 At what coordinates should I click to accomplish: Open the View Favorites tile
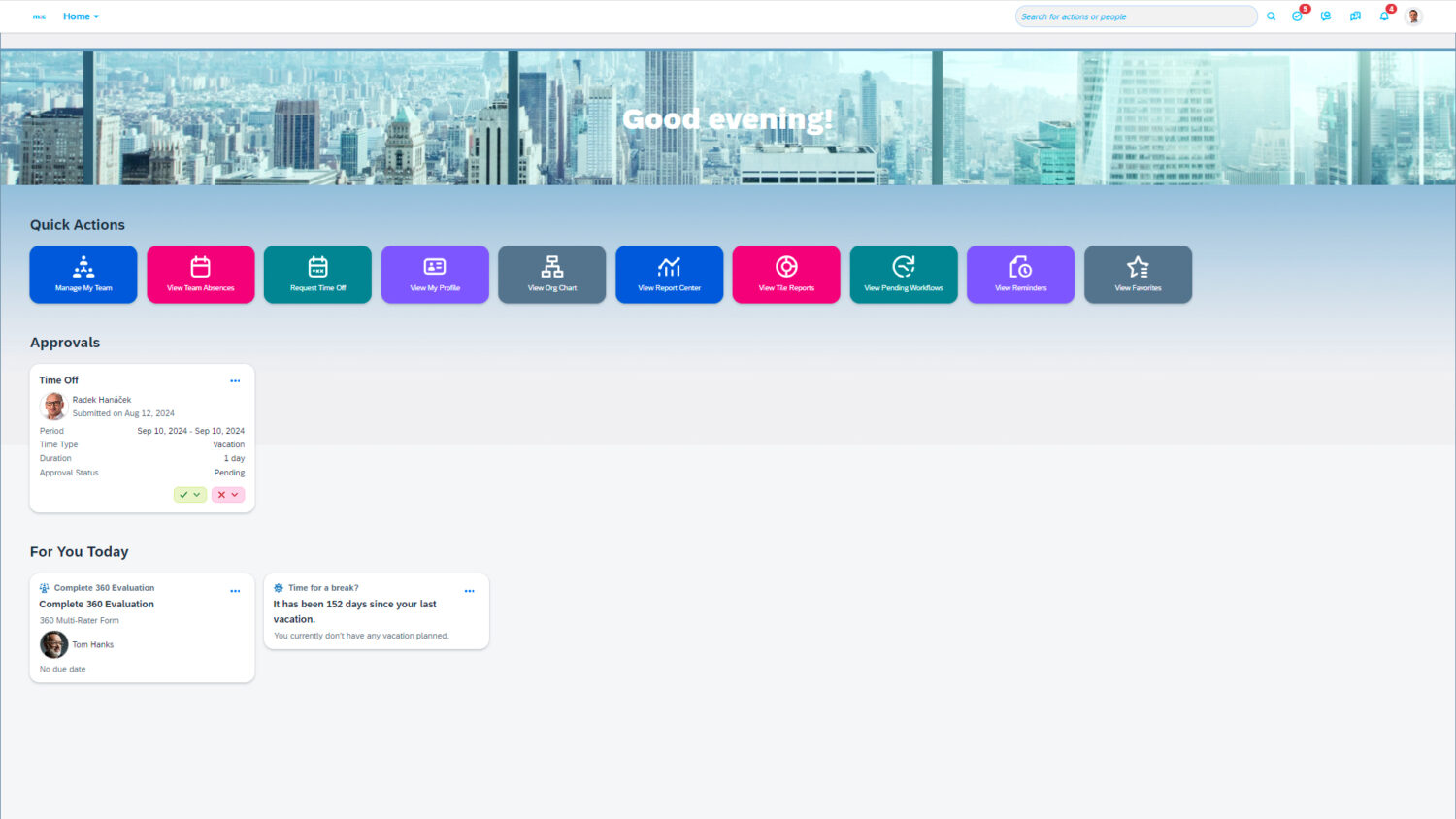coord(1138,274)
